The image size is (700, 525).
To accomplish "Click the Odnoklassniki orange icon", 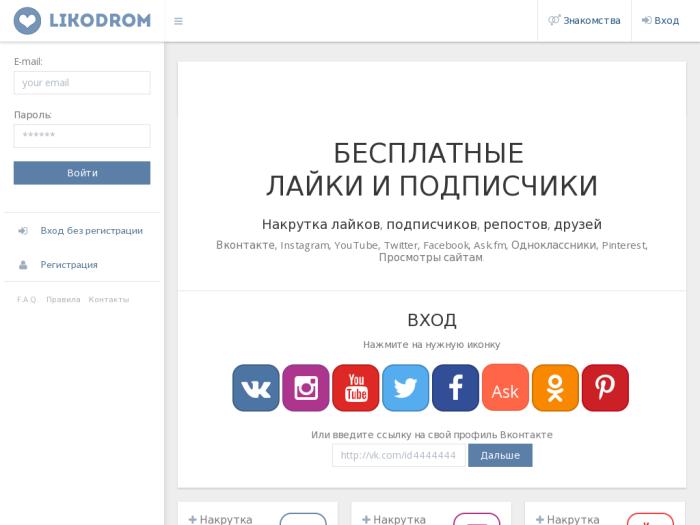I will pyautogui.click(x=555, y=388).
